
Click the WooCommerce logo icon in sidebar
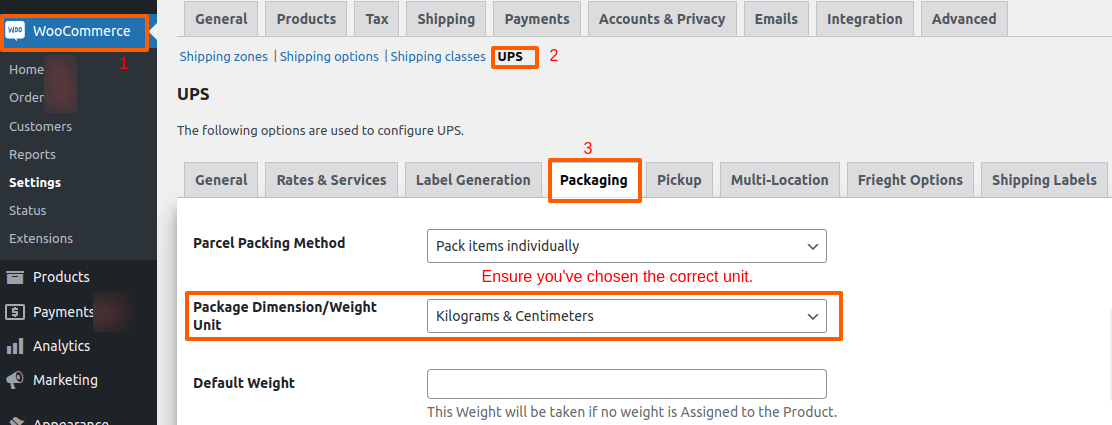(x=16, y=31)
